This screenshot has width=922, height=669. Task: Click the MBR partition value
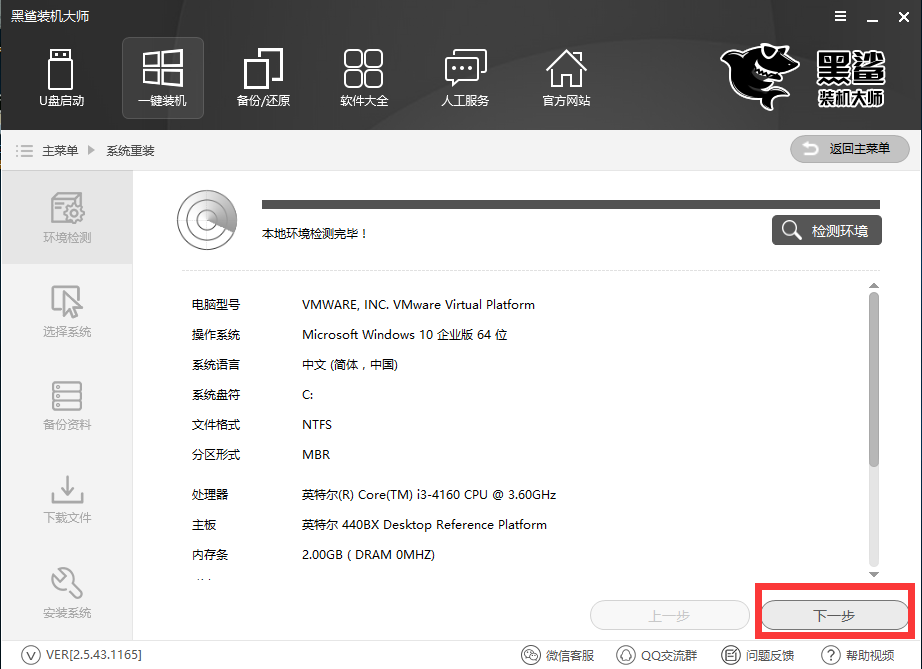316,454
